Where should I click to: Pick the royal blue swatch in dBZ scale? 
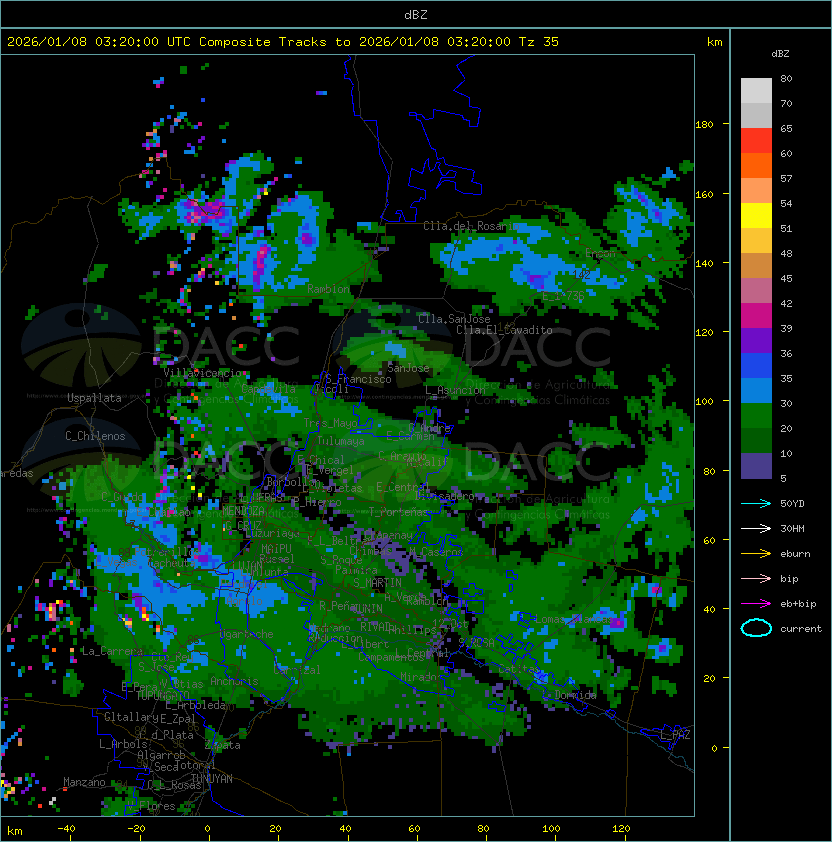(x=756, y=366)
